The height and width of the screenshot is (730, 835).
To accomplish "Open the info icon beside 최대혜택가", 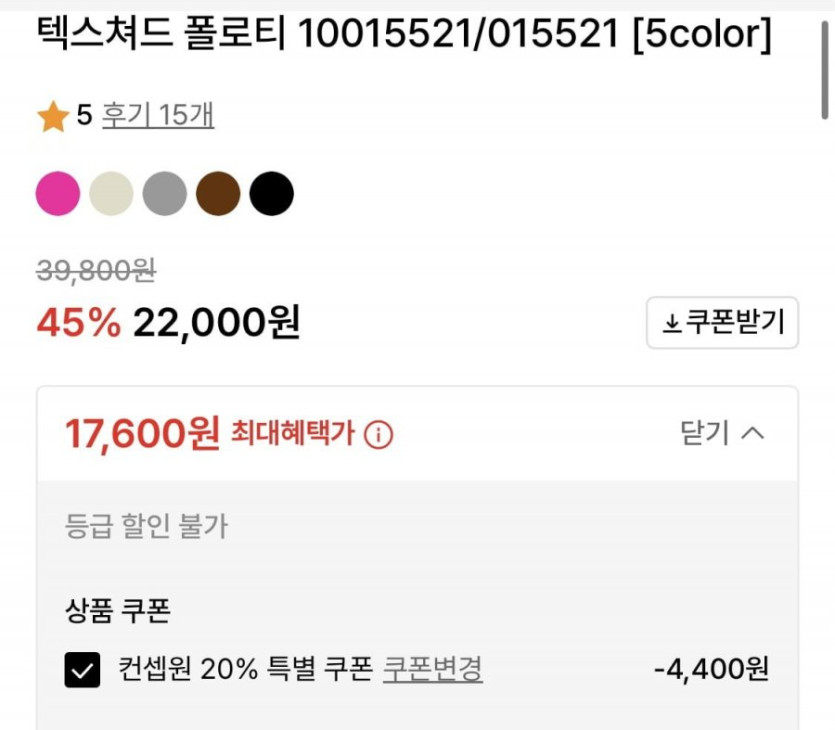I will coord(379,435).
